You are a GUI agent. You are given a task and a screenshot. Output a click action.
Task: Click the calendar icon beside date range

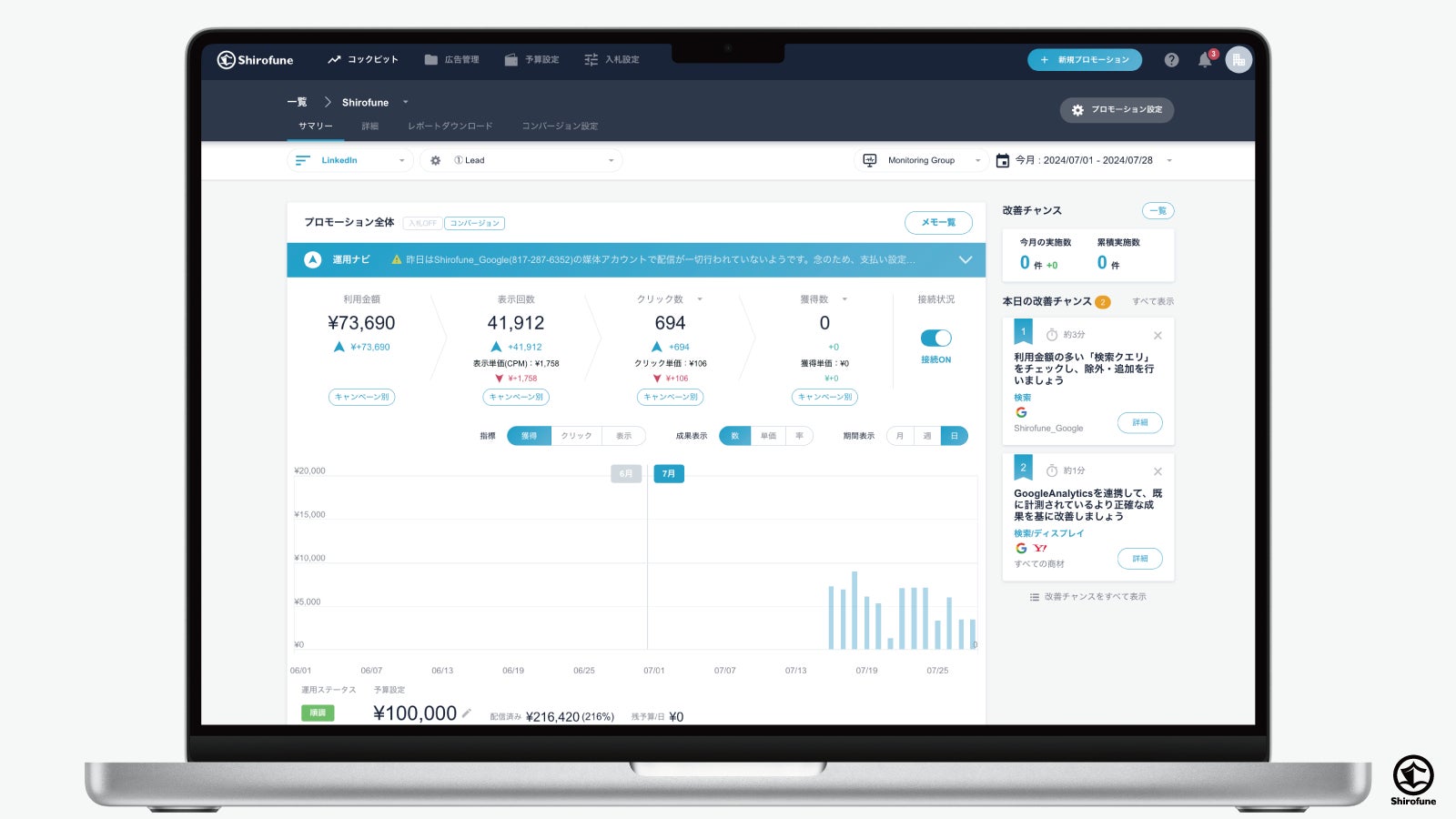point(1002,160)
